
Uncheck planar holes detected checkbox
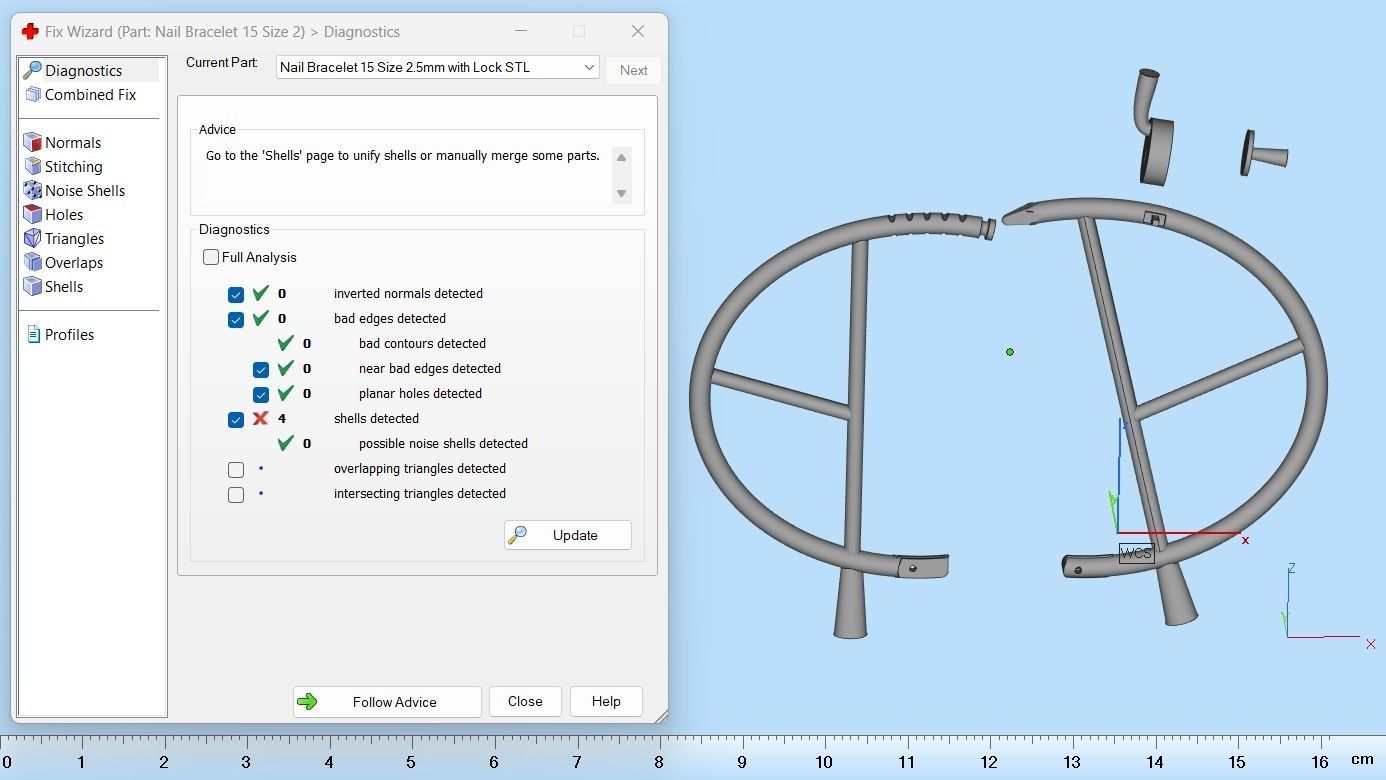coord(261,394)
